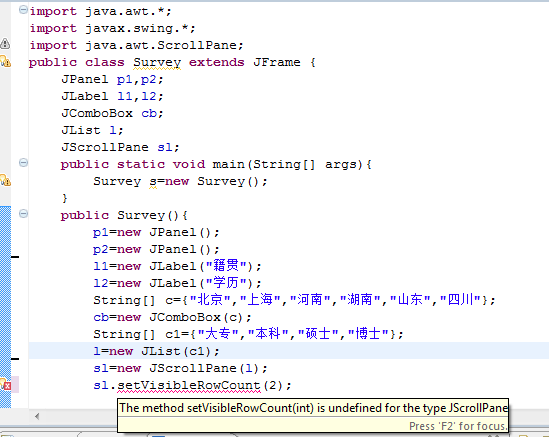Click the "JScrollPane sl;" field declaration
Viewport: 549px width, 437px height.
pos(120,147)
